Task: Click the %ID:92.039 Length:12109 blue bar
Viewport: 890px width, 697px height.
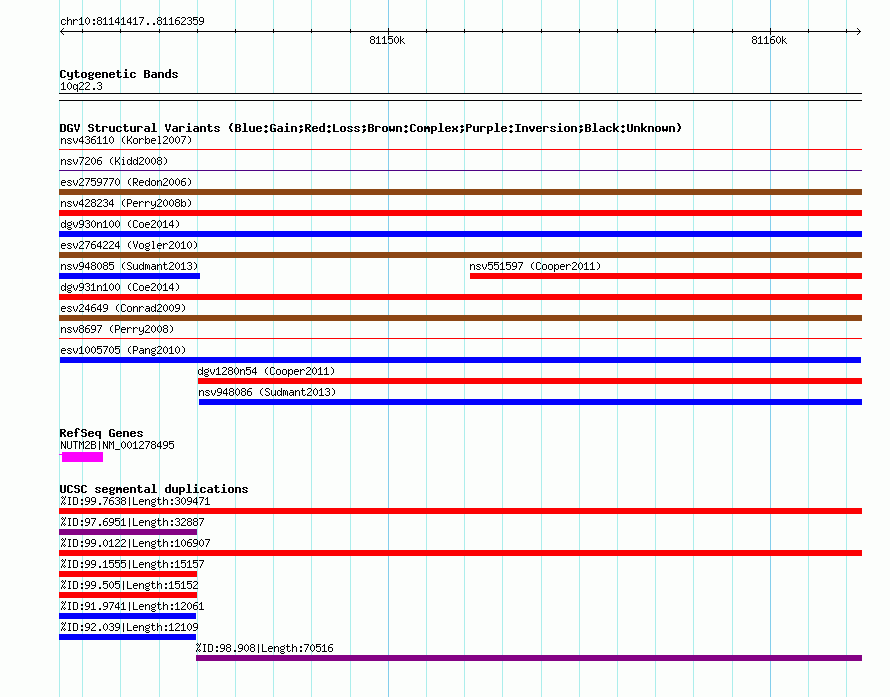Action: [x=127, y=637]
